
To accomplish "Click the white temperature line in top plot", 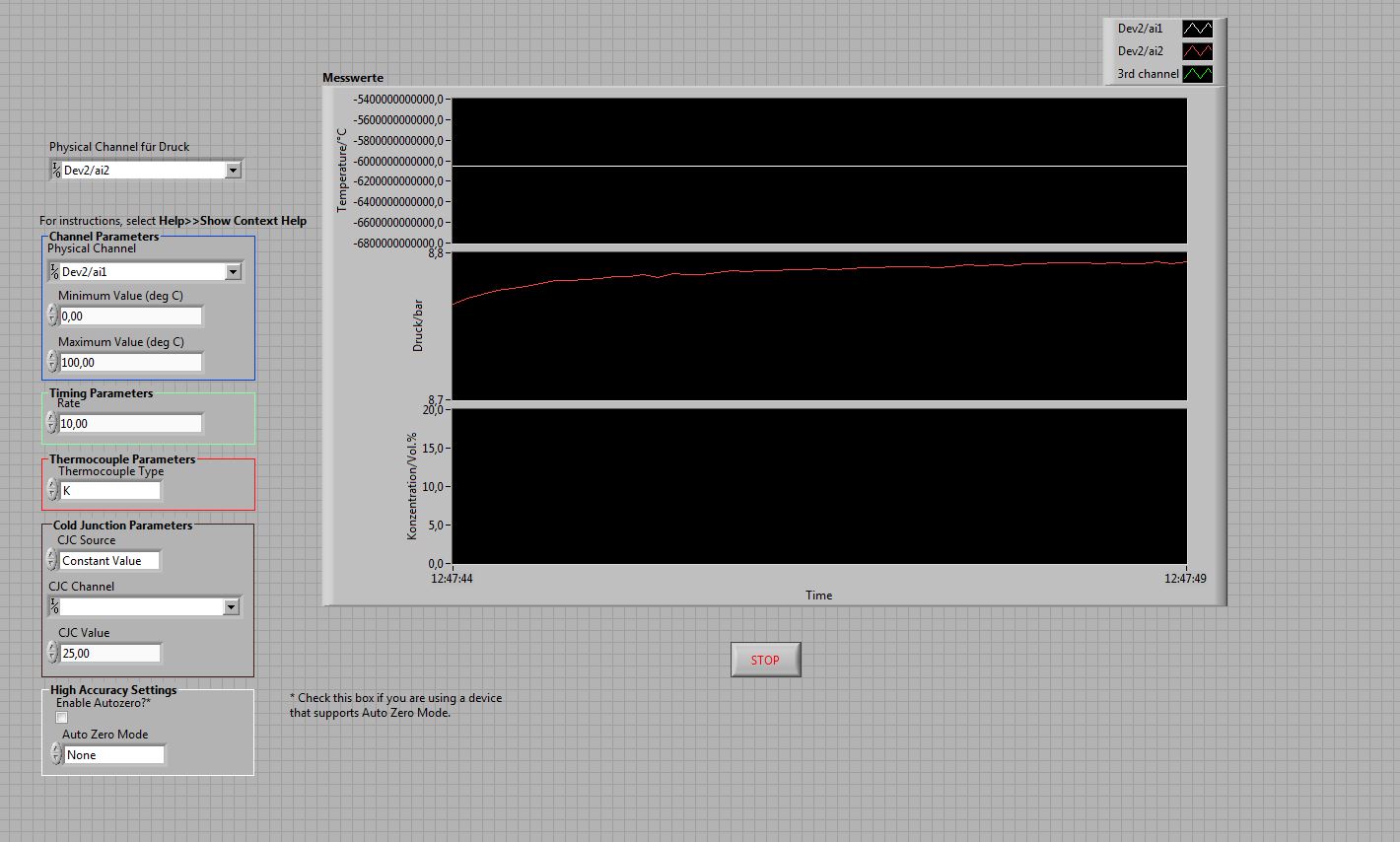I will point(818,167).
